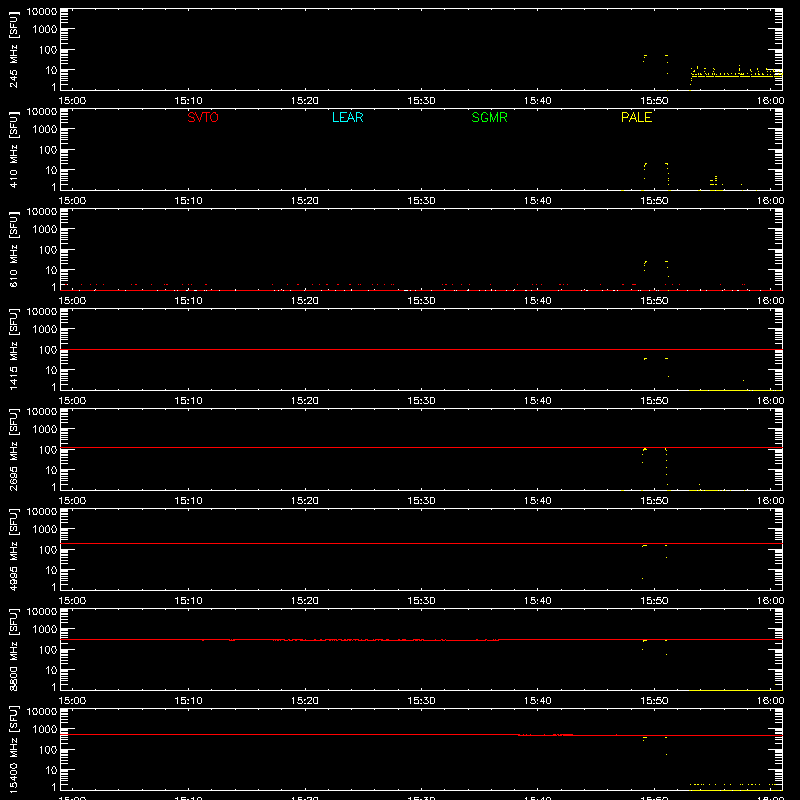This screenshot has height=800, width=800.
Task: Click the 10 tick on the 1415 MHz axis
Action: pos(51,370)
